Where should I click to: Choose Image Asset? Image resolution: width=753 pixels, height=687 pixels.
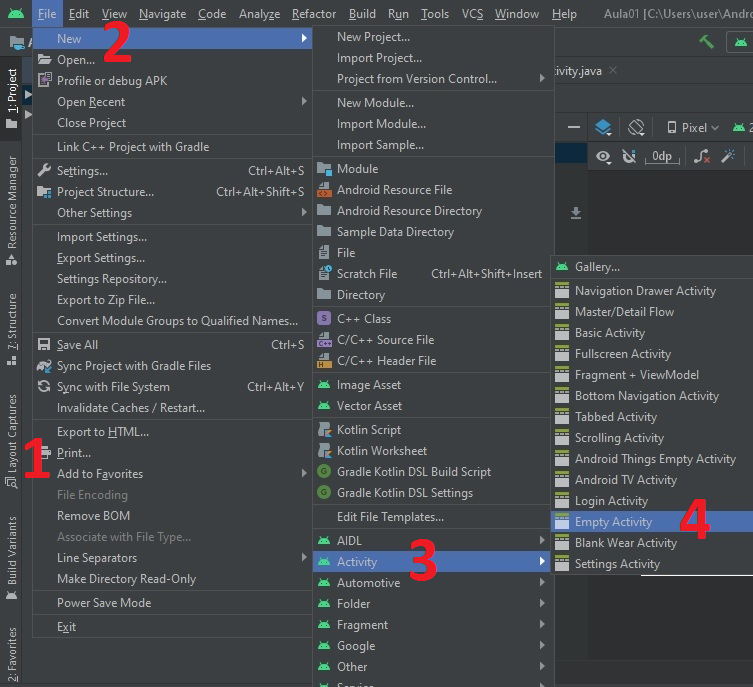click(x=432, y=385)
